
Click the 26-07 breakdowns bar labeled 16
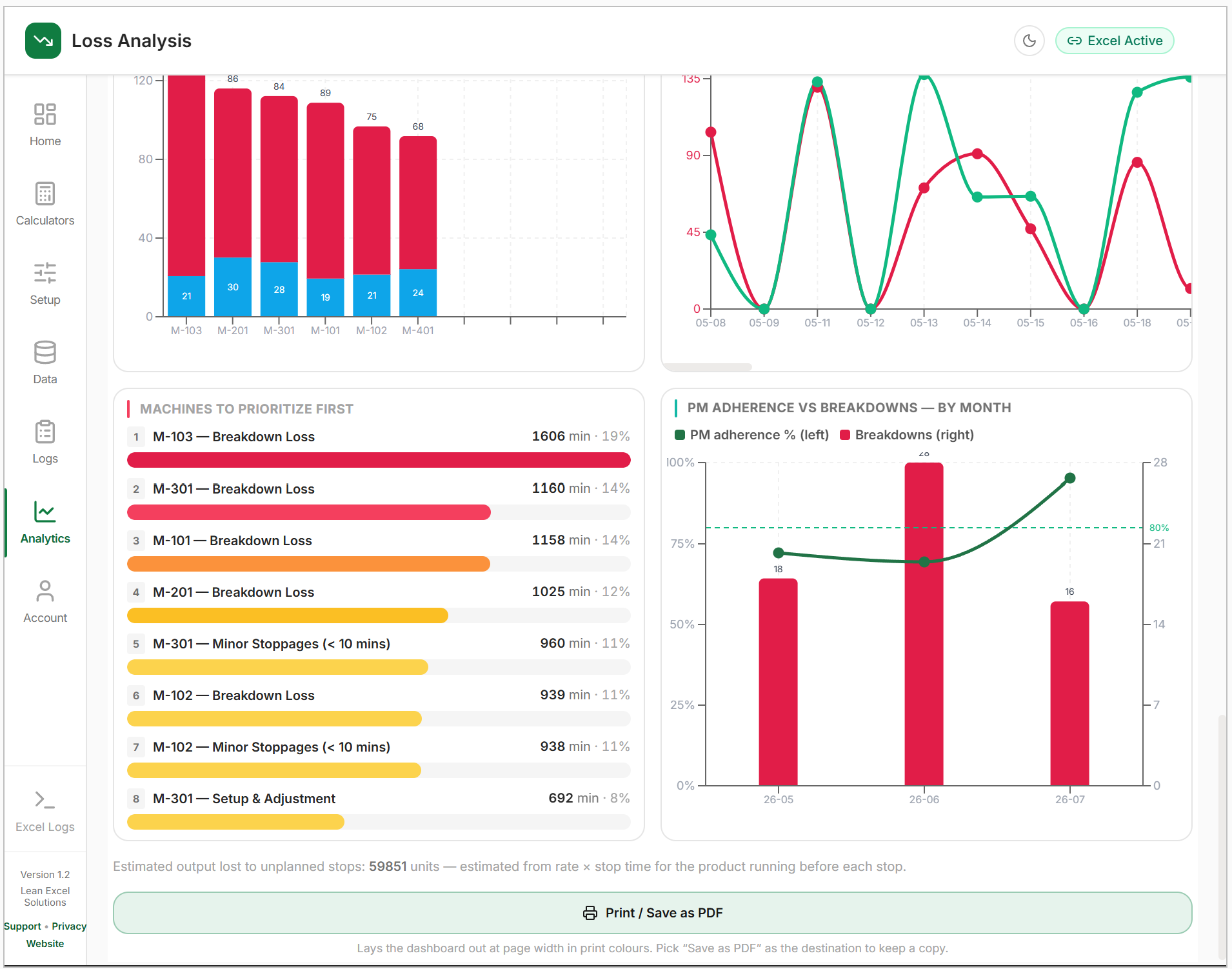[1070, 694]
